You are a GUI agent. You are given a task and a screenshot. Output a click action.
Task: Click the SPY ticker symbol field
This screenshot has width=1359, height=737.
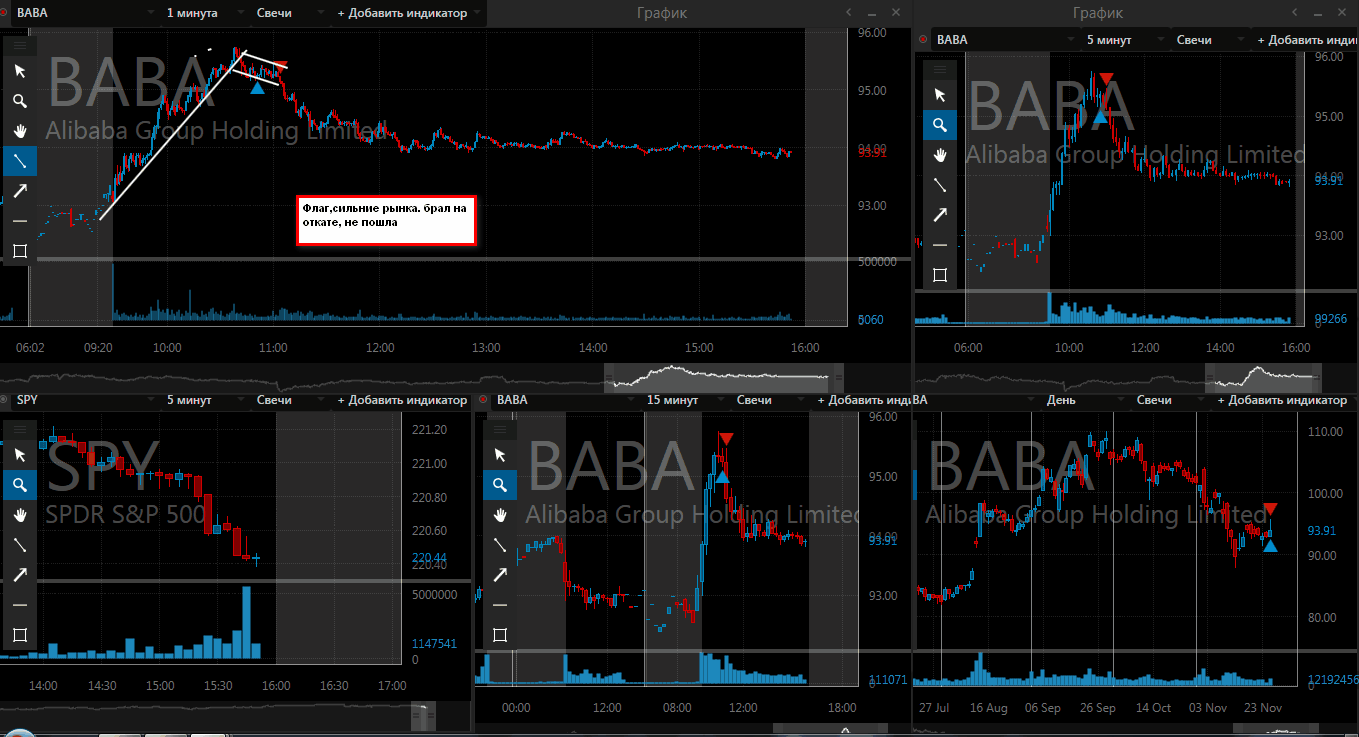pyautogui.click(x=85, y=400)
